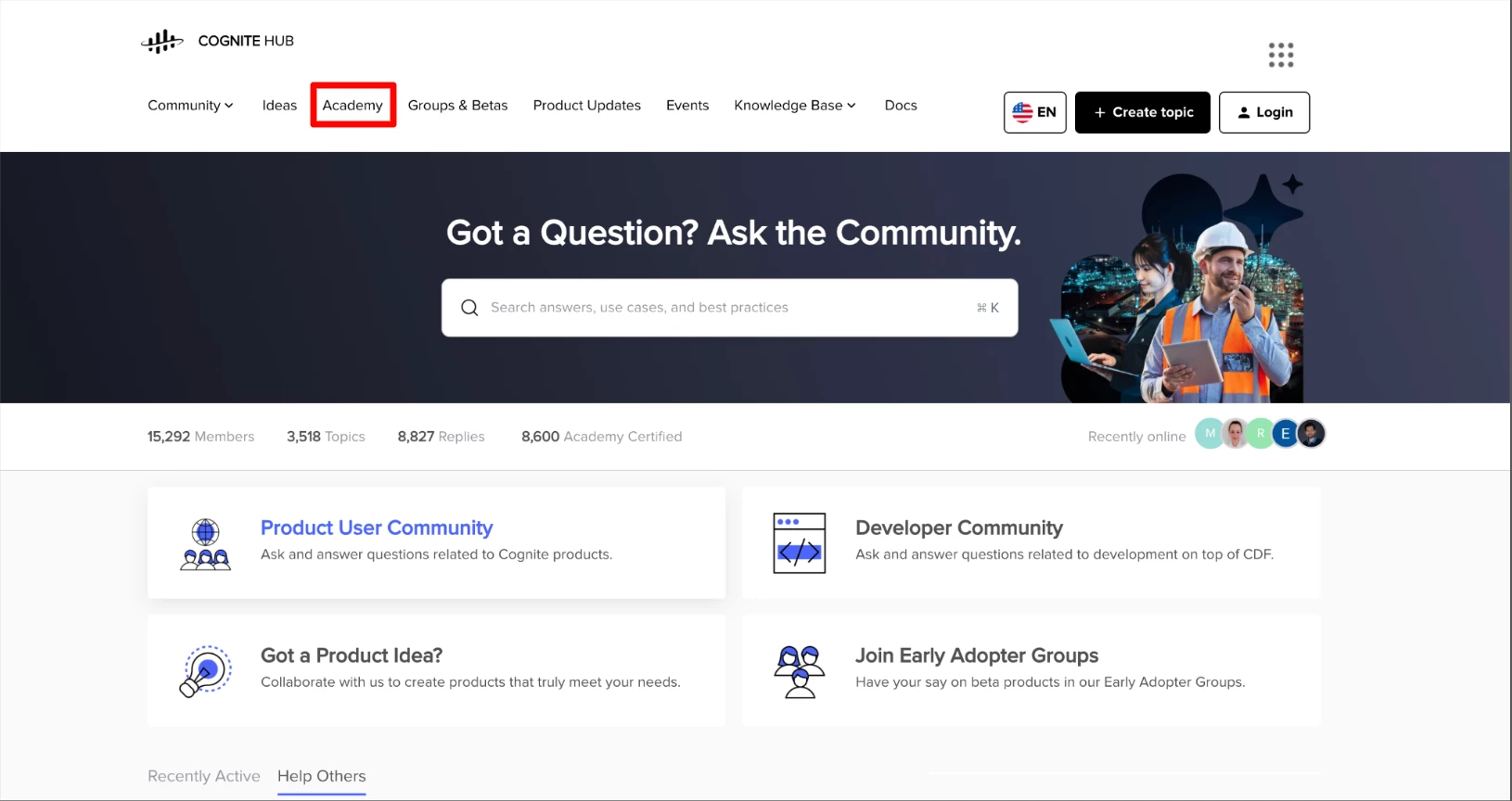Click the 'M' recently online avatar
Viewport: 1512px width, 801px height.
[x=1210, y=433]
